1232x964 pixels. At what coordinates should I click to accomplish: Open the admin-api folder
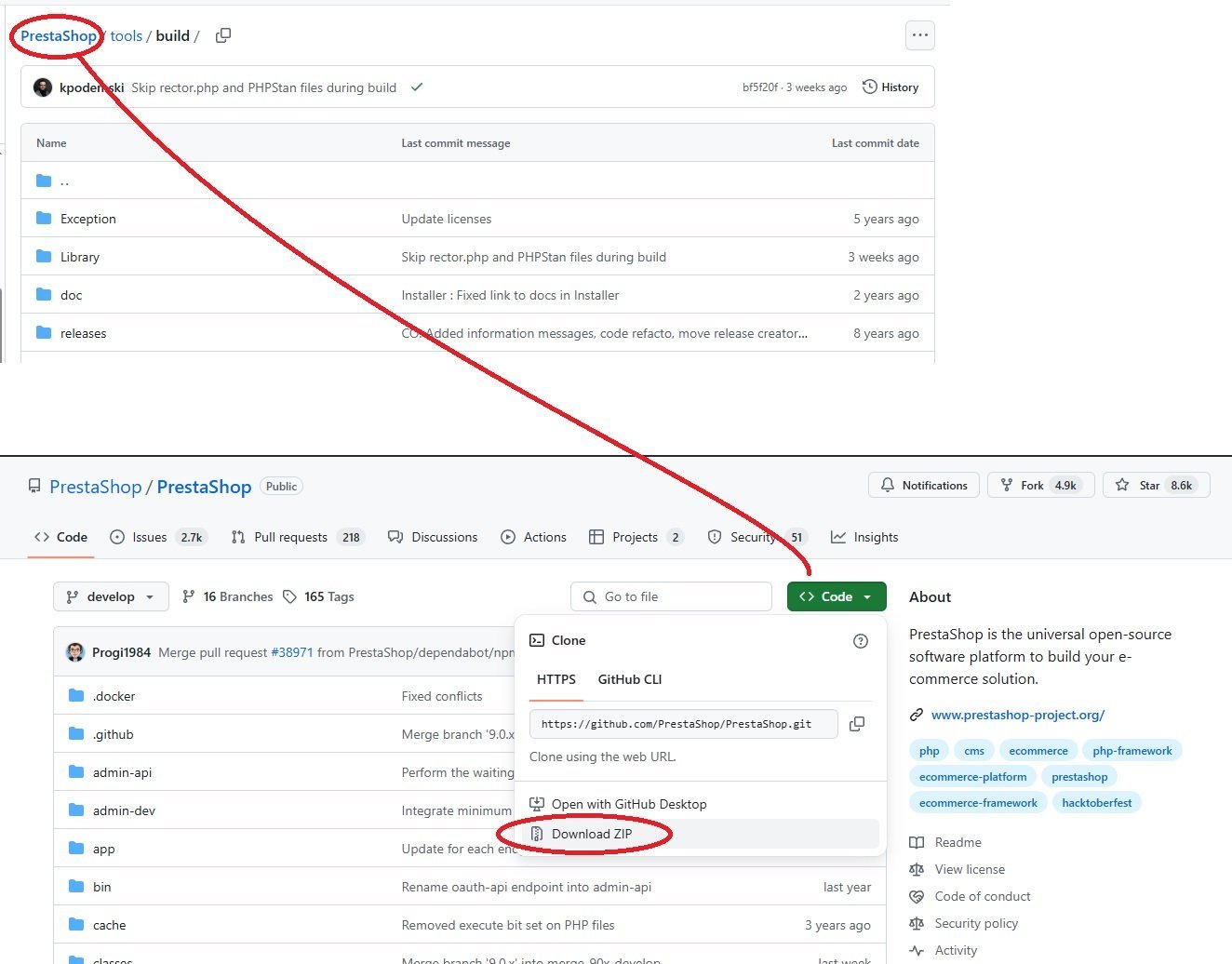122,772
